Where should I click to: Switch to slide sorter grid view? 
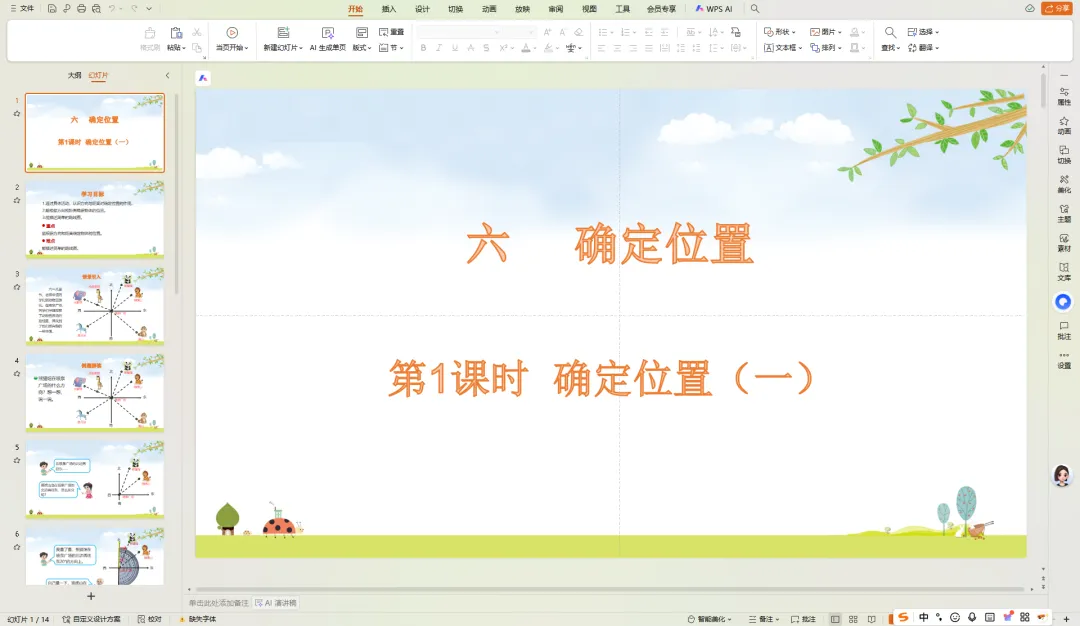click(x=853, y=619)
